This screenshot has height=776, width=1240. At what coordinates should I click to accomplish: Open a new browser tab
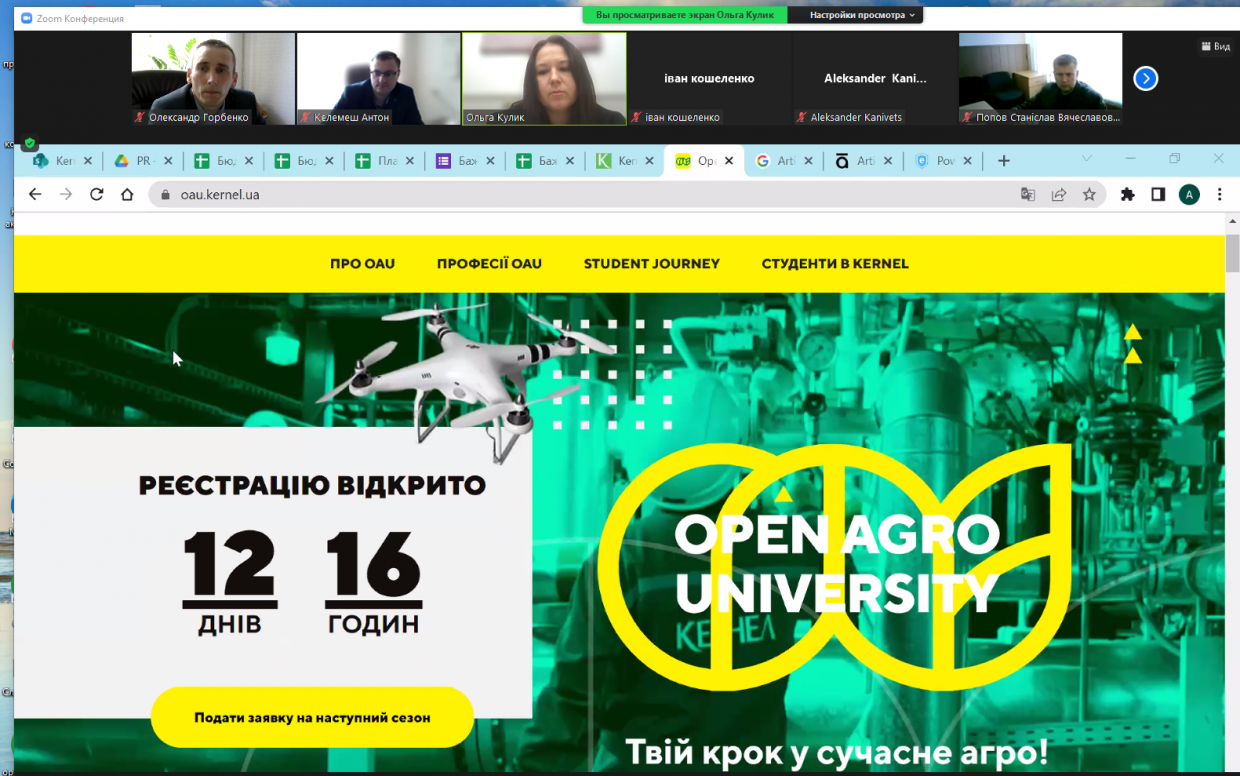click(x=1004, y=161)
